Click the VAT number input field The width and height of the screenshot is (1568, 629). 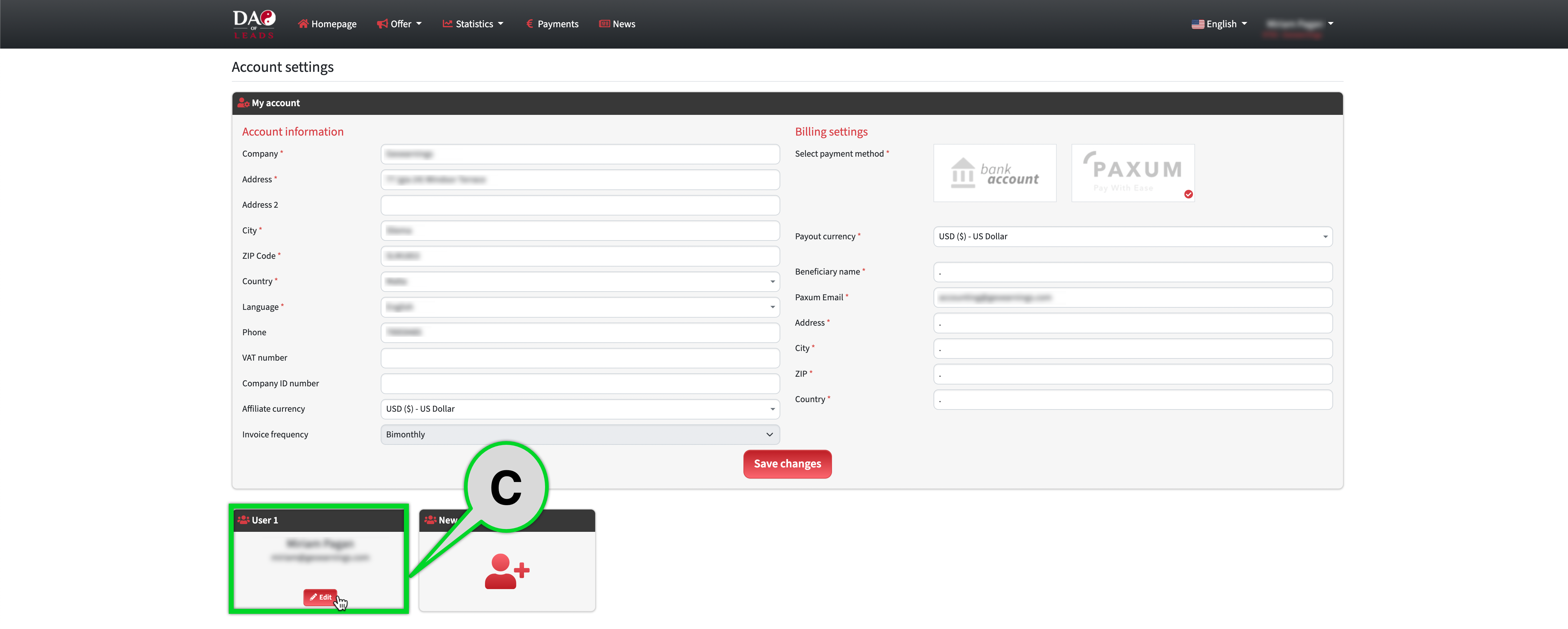579,358
